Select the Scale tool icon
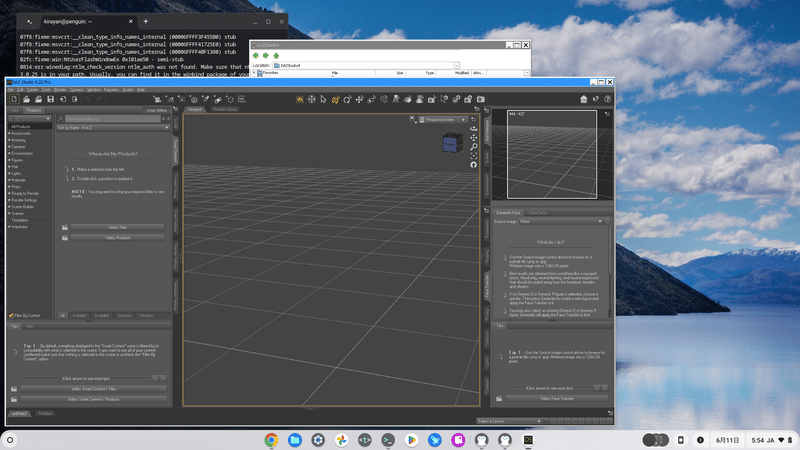Screen dimensions: 800x450 click(x=371, y=99)
